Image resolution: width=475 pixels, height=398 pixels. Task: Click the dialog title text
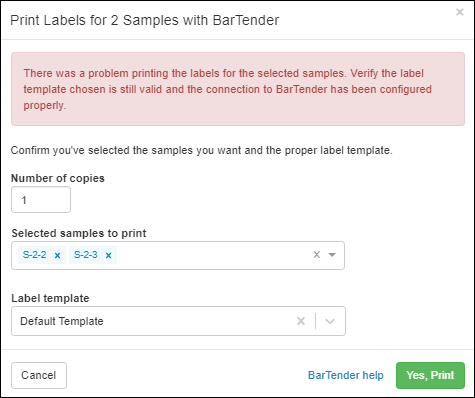(x=145, y=20)
